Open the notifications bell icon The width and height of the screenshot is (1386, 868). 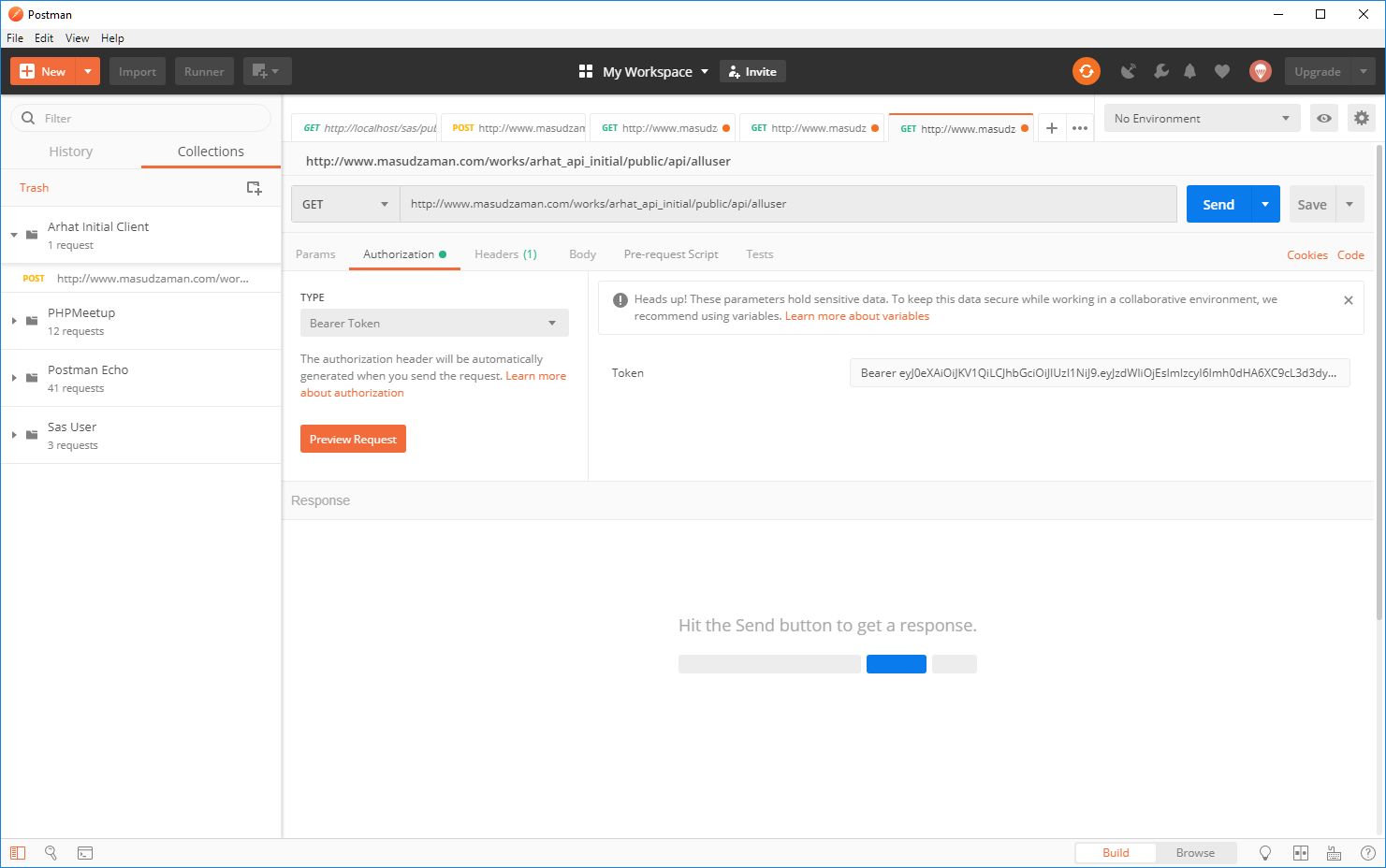(1189, 71)
